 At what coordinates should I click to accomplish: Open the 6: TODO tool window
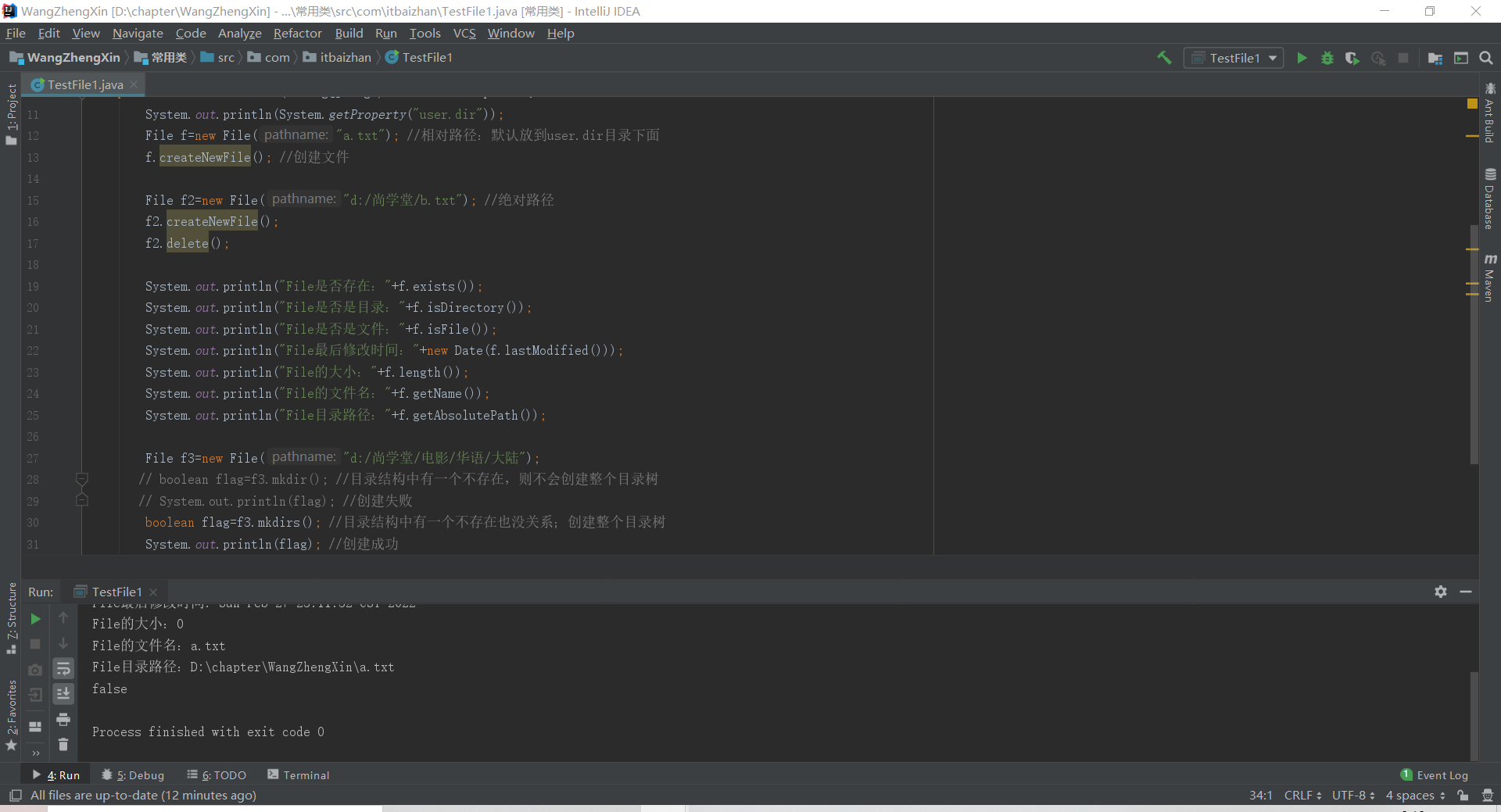pyautogui.click(x=217, y=775)
